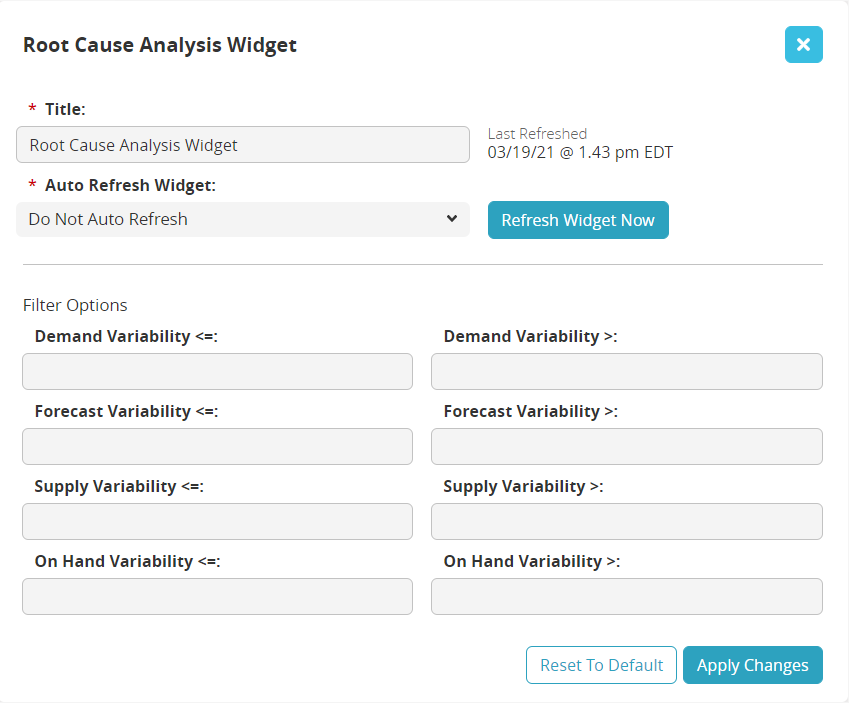Click the Supply Variability <= field
This screenshot has height=703, width=849.
[217, 521]
